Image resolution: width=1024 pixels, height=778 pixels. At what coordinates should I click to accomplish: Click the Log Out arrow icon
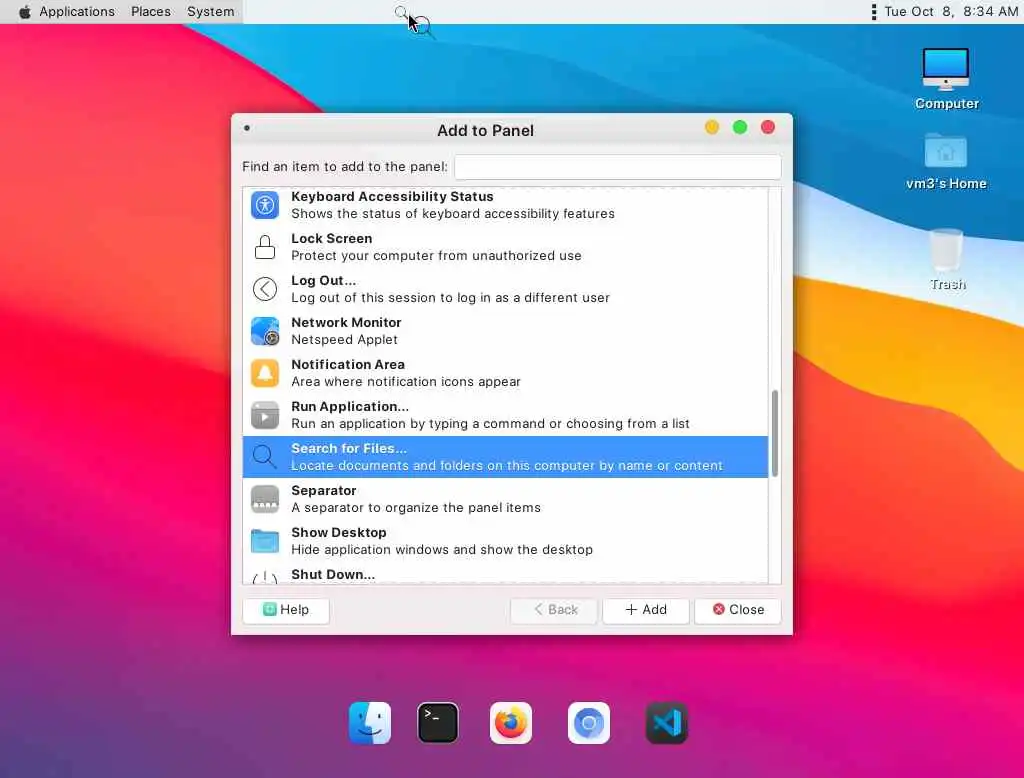tap(264, 289)
